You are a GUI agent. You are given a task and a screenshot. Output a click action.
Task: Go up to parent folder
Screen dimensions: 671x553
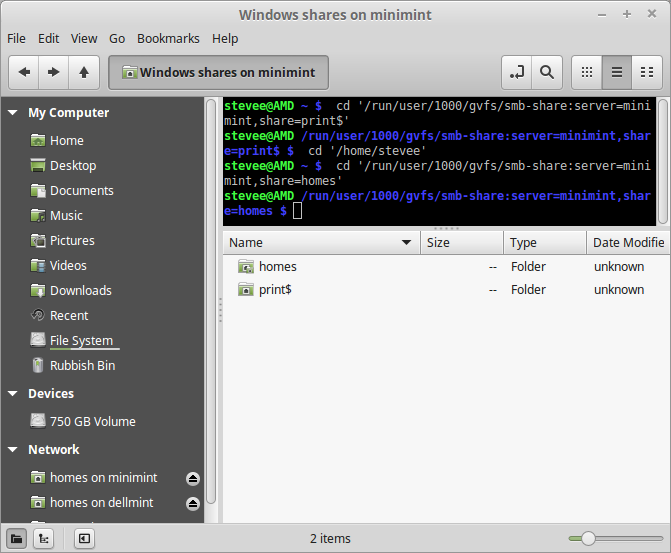pyautogui.click(x=84, y=72)
